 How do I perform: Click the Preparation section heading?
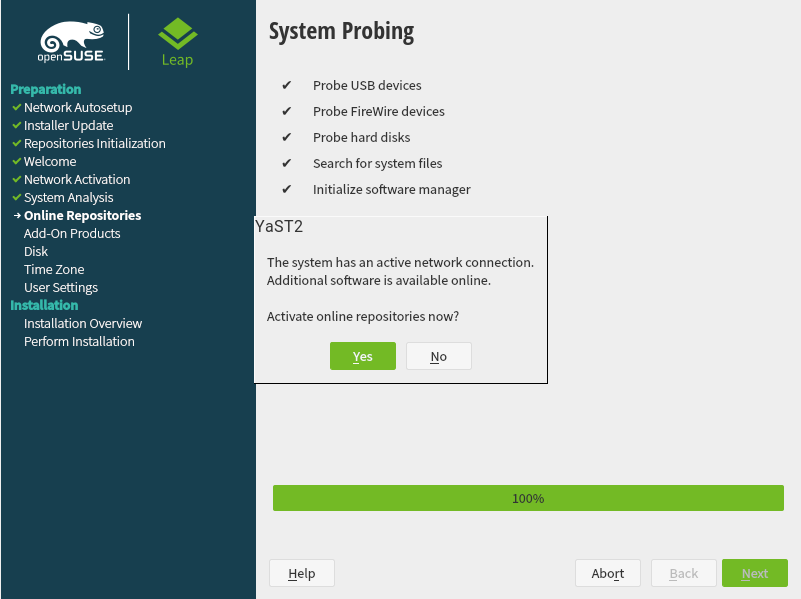click(45, 89)
